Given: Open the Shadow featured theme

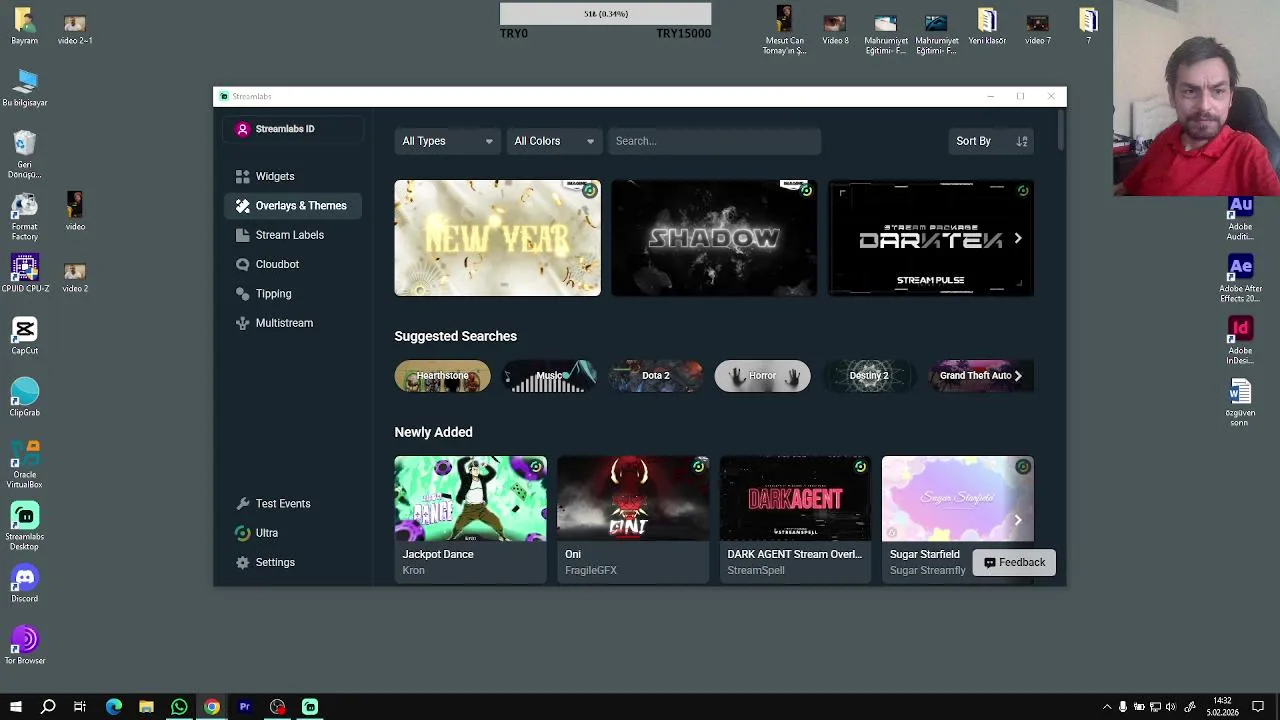Looking at the screenshot, I should (x=714, y=238).
